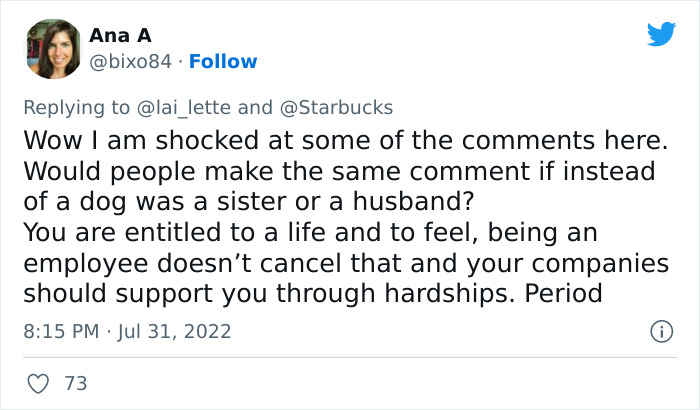Open the tweet info circle icon

[660, 329]
